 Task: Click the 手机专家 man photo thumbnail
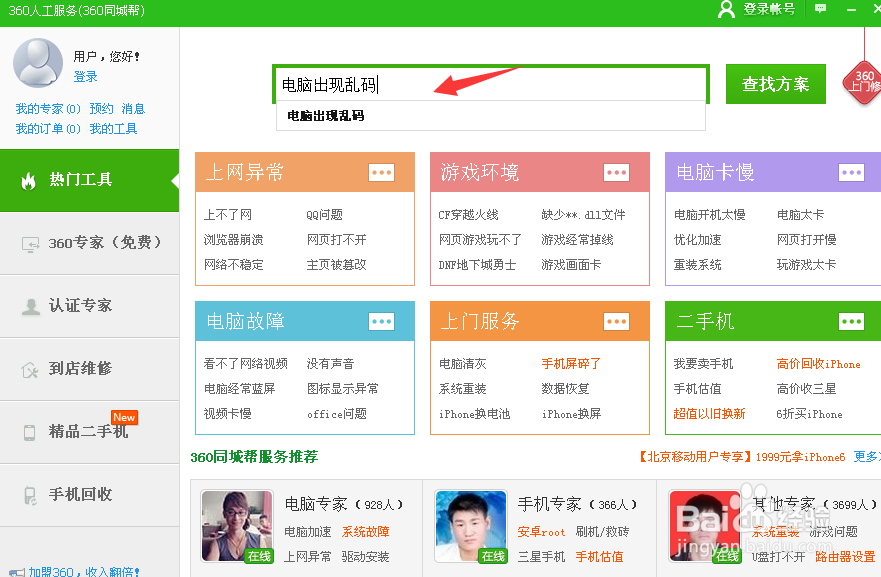(x=471, y=526)
